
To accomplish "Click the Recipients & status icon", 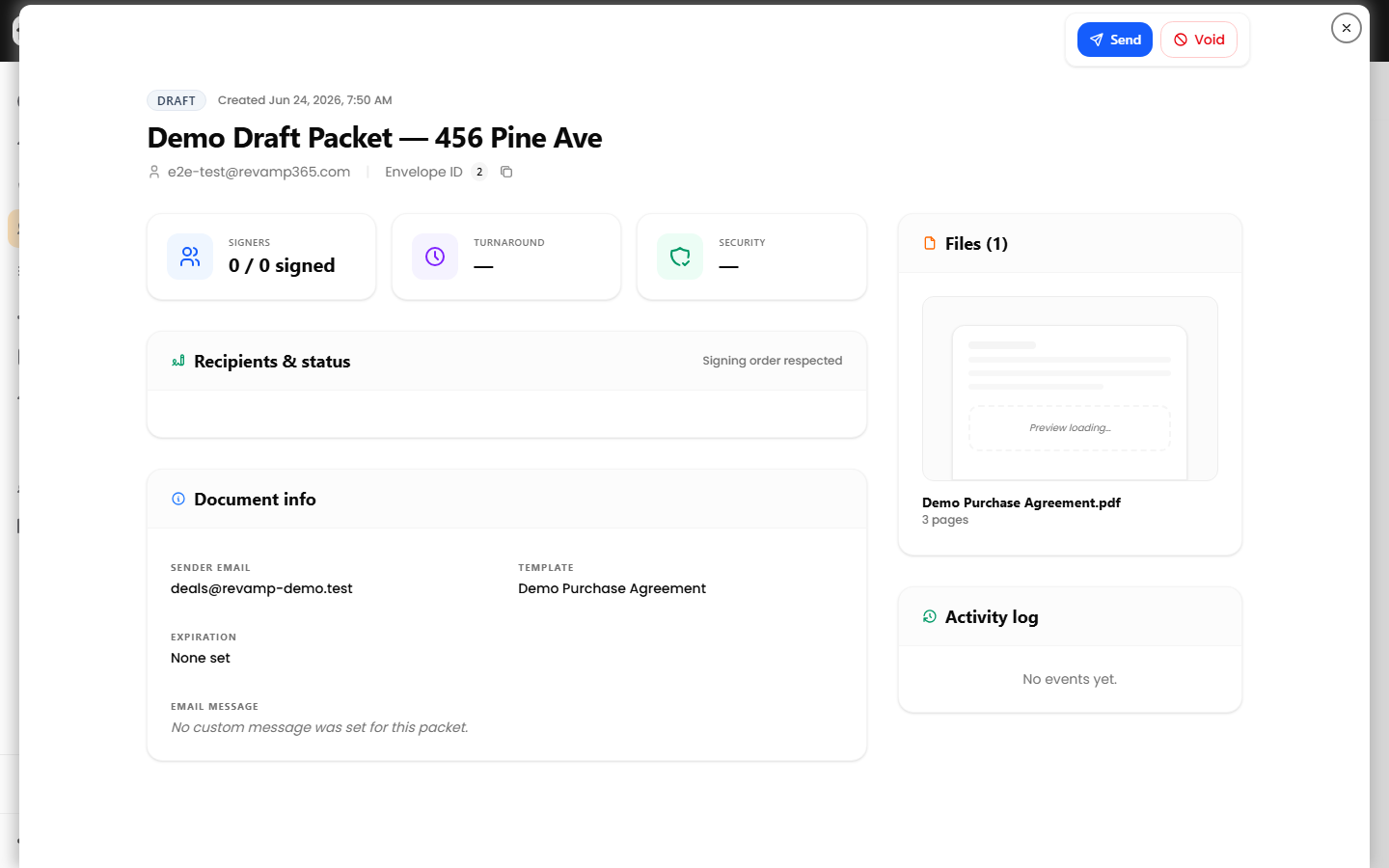I will pos(178,361).
